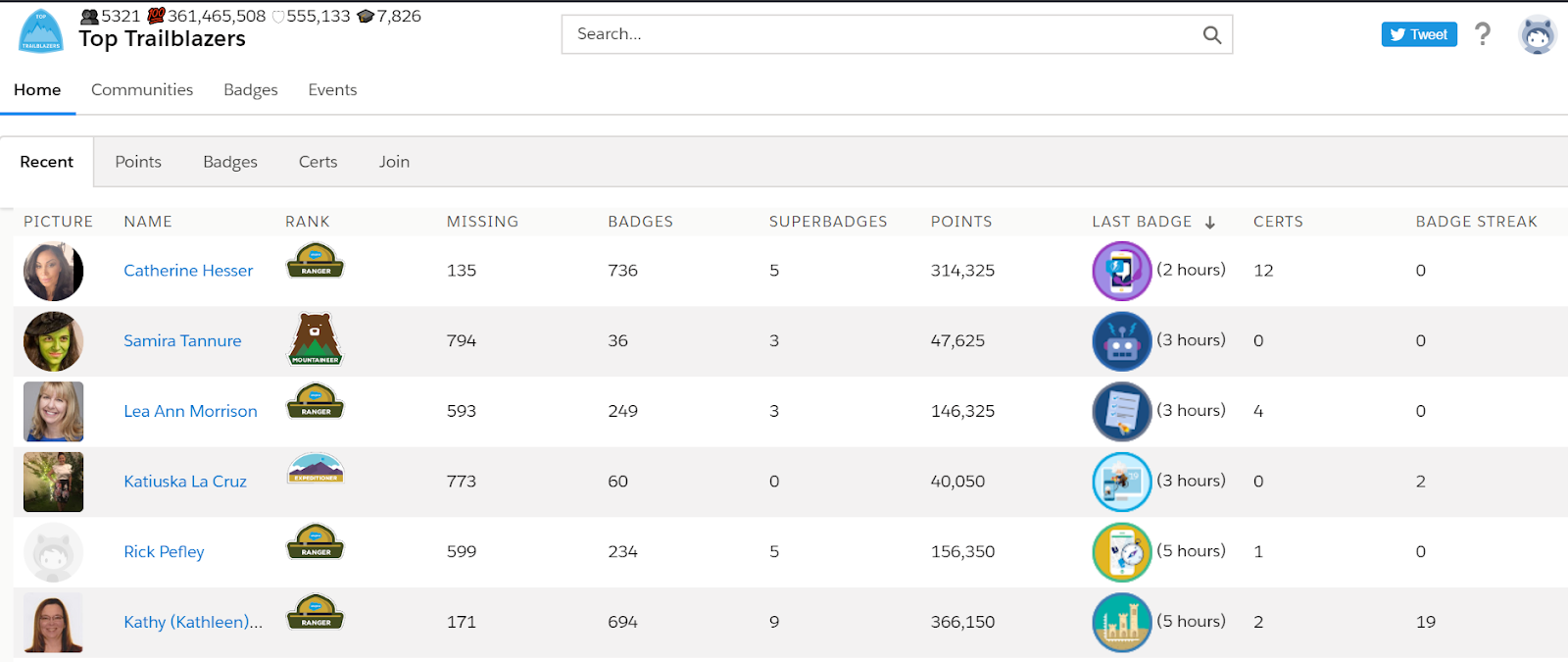1568x662 pixels.
Task: Click the badge streak value 19
Action: [x=1426, y=623]
